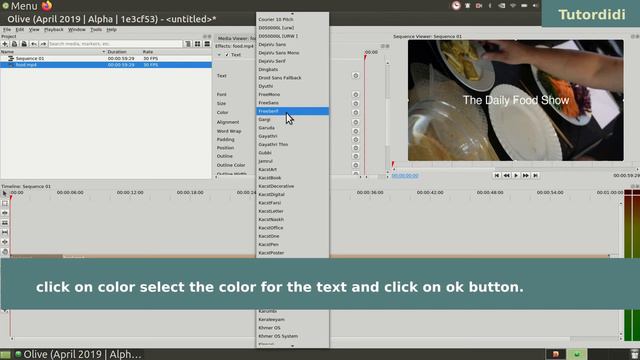Image resolution: width=640 pixels, height=360 pixels.
Task: Choose FreeSerif in the font list
Action: pos(292,111)
